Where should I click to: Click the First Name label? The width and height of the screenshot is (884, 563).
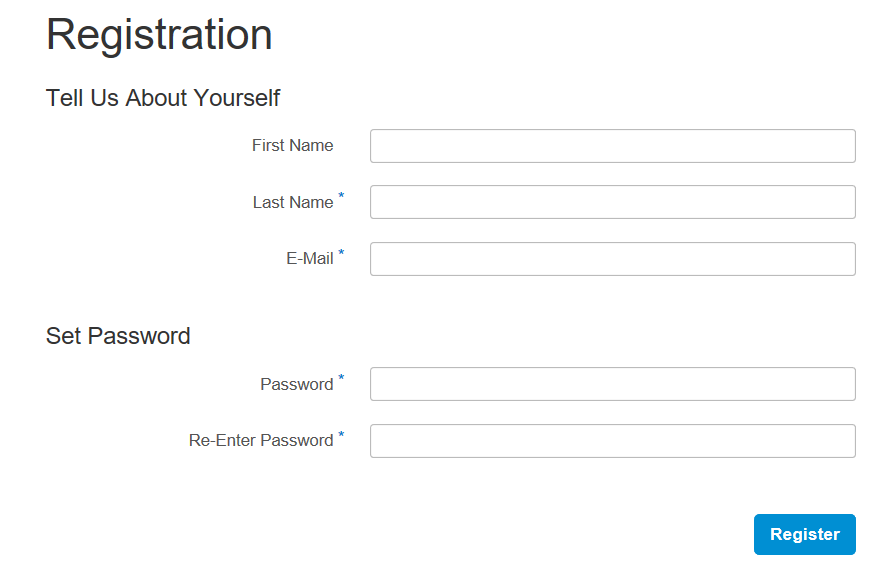[292, 146]
